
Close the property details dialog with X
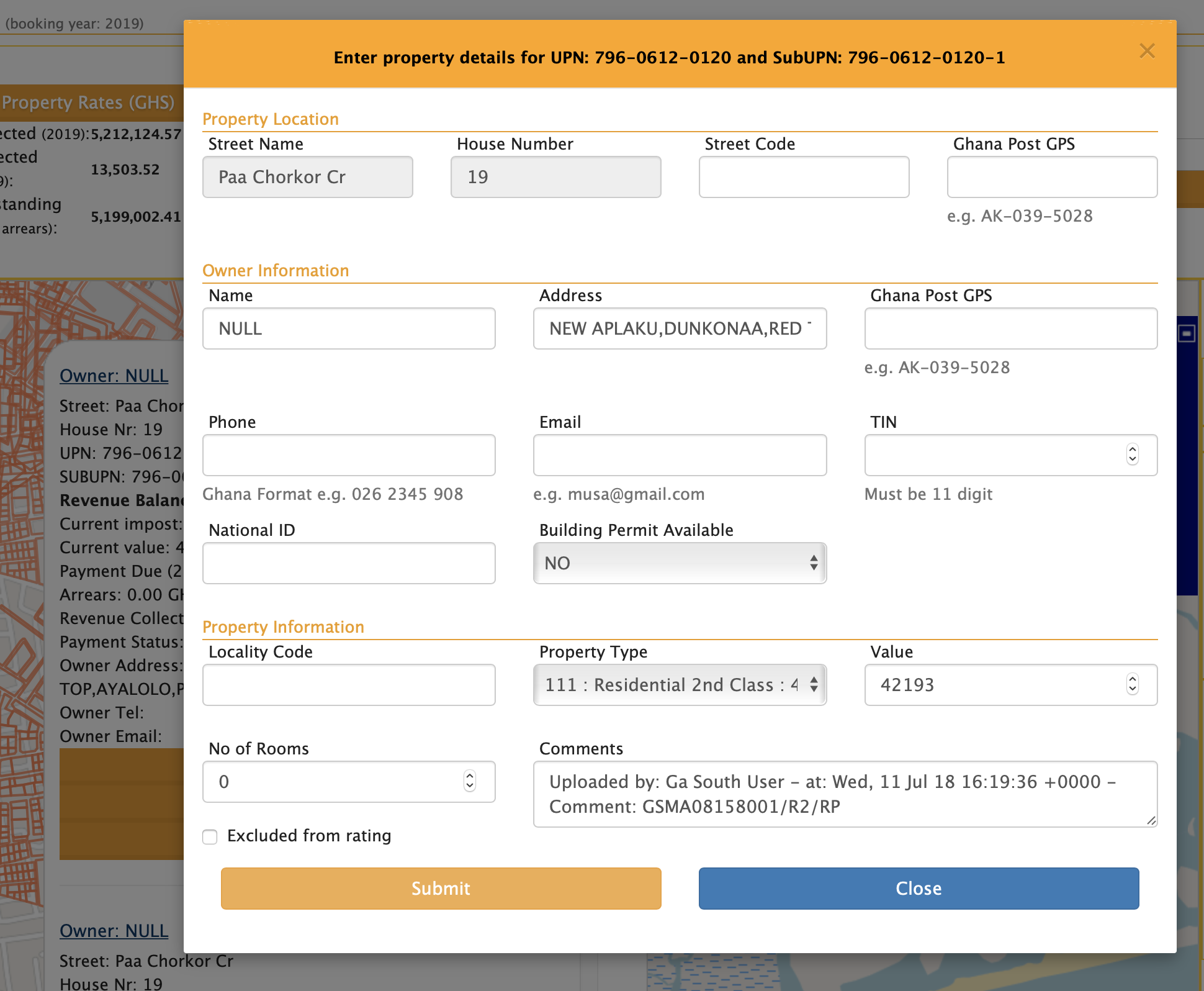(1147, 51)
